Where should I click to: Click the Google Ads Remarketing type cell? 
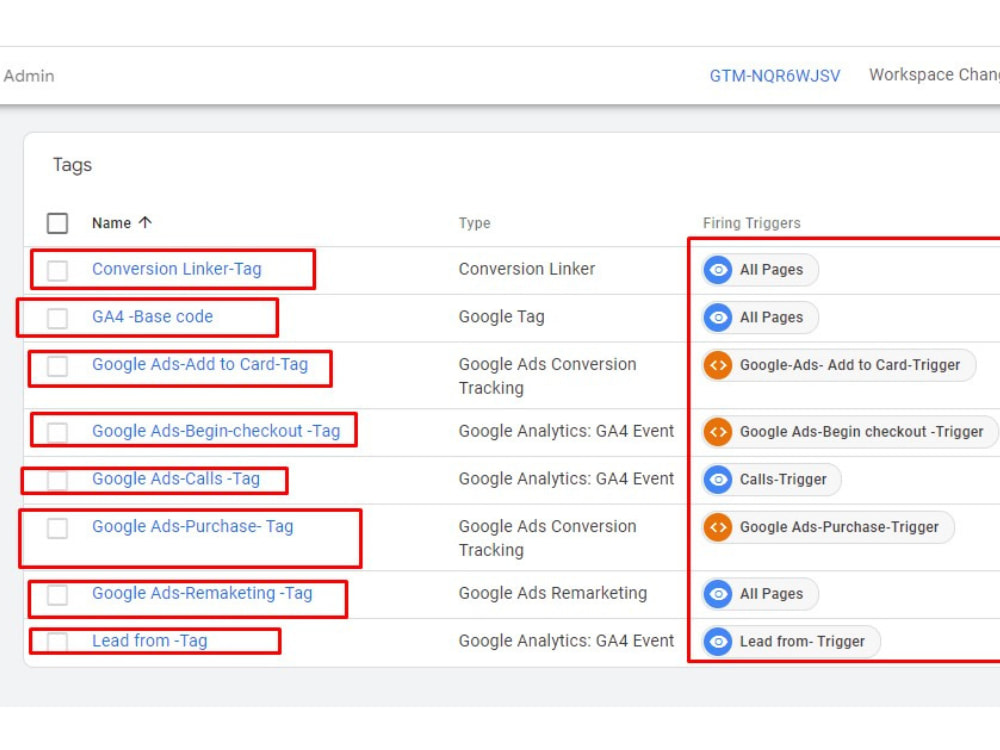tap(553, 593)
